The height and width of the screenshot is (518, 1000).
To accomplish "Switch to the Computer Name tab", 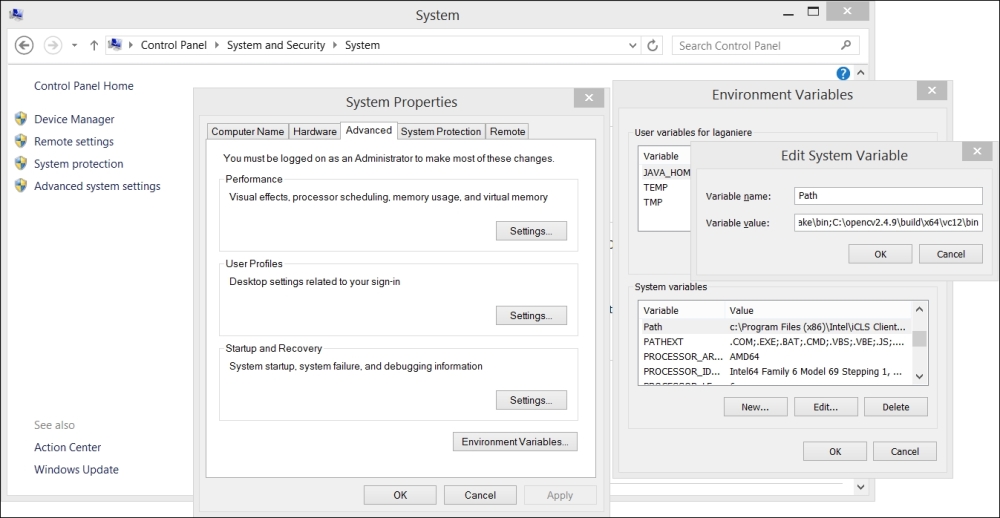I will 247,131.
